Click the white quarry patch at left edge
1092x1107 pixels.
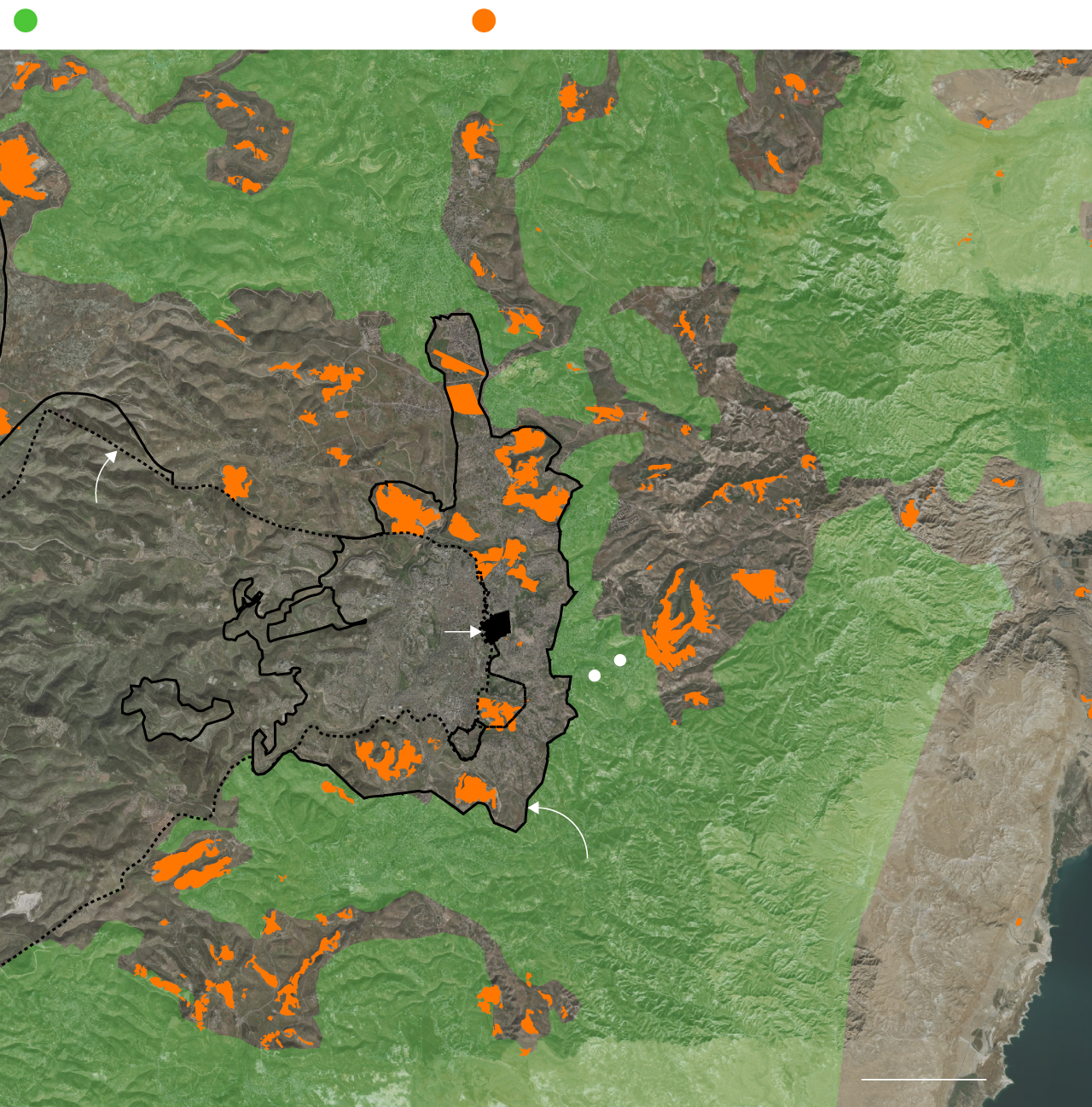19,904
